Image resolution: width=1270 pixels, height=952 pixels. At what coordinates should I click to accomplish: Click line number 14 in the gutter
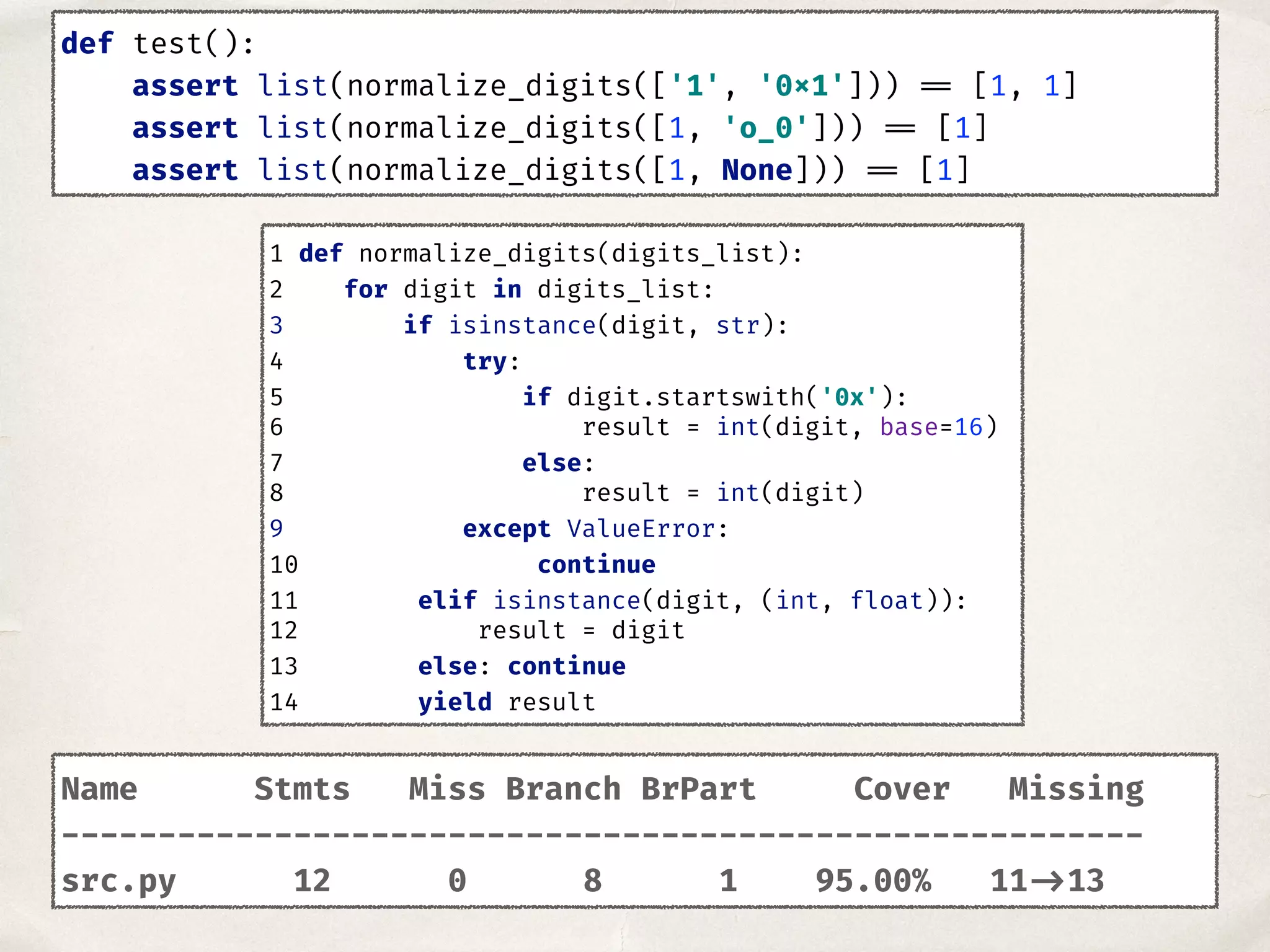[x=284, y=702]
